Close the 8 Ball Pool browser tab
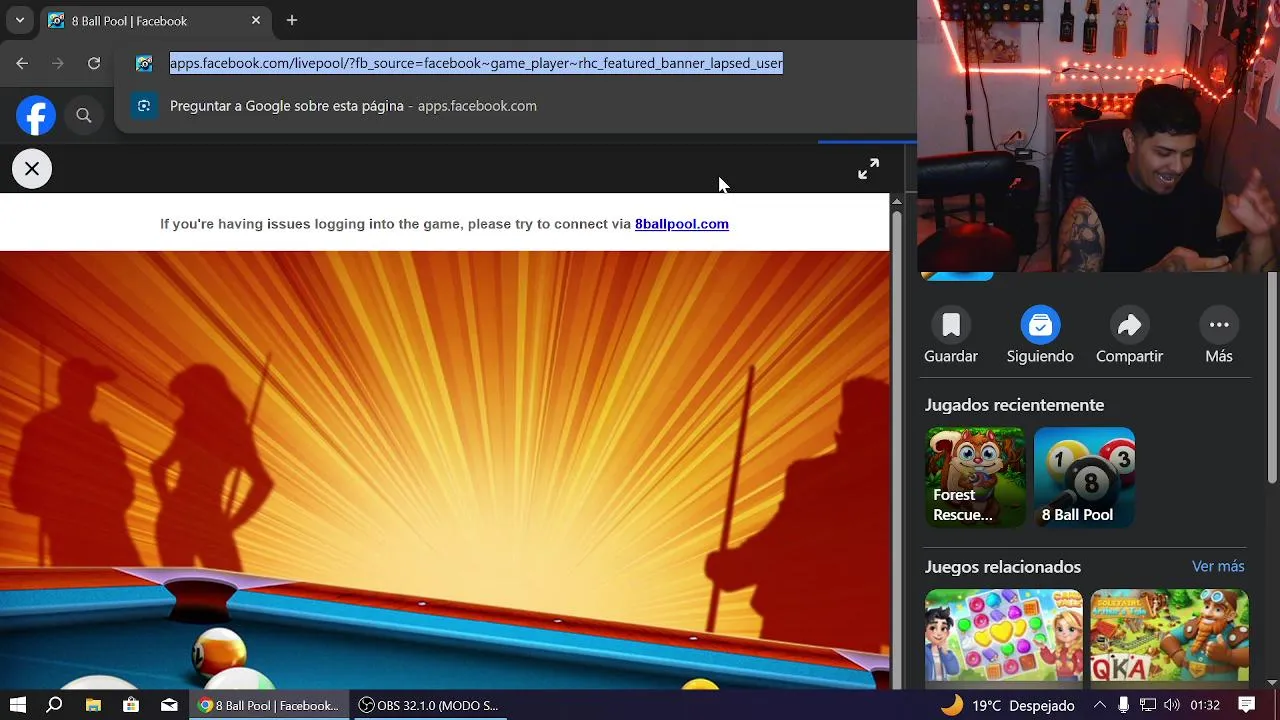Screen dimensions: 1280x720 pyautogui.click(x=256, y=20)
